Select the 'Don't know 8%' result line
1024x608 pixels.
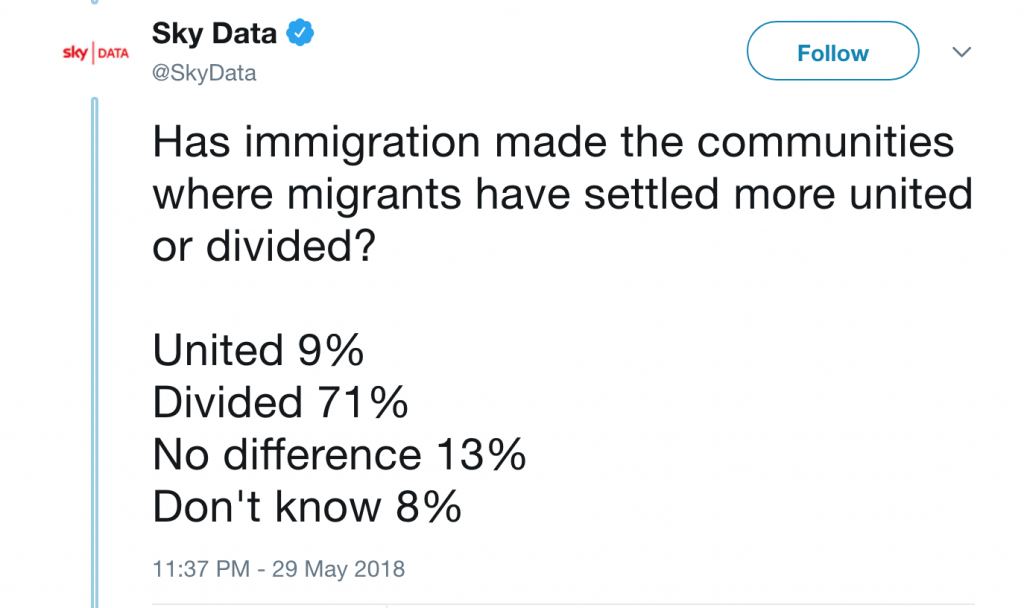307,506
